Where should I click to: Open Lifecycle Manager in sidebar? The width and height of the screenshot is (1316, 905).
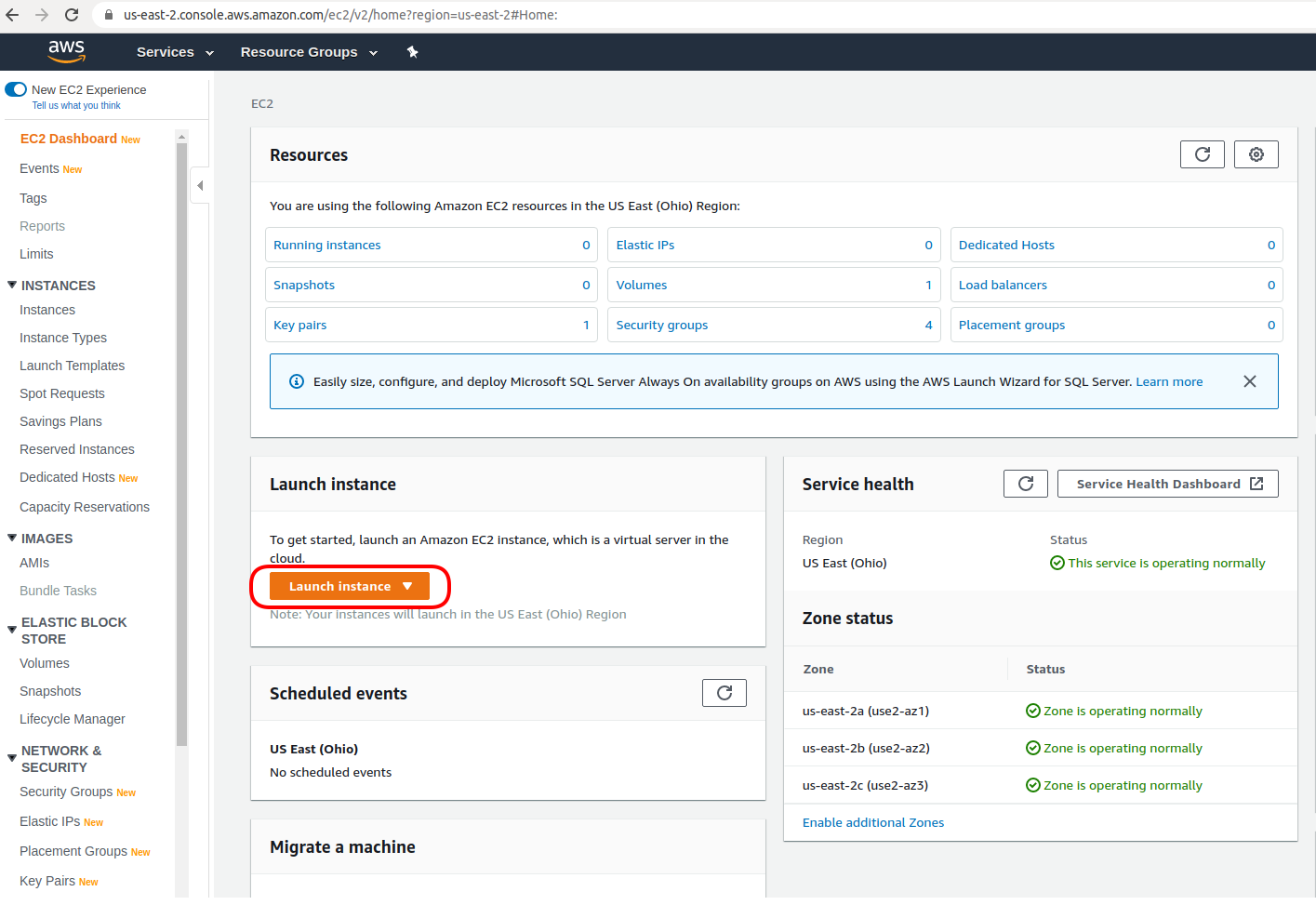coord(73,719)
